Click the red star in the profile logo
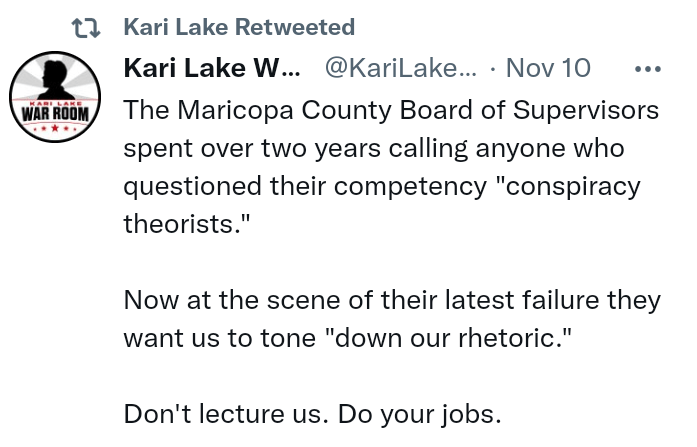This screenshot has width=697, height=447. click(x=55, y=128)
